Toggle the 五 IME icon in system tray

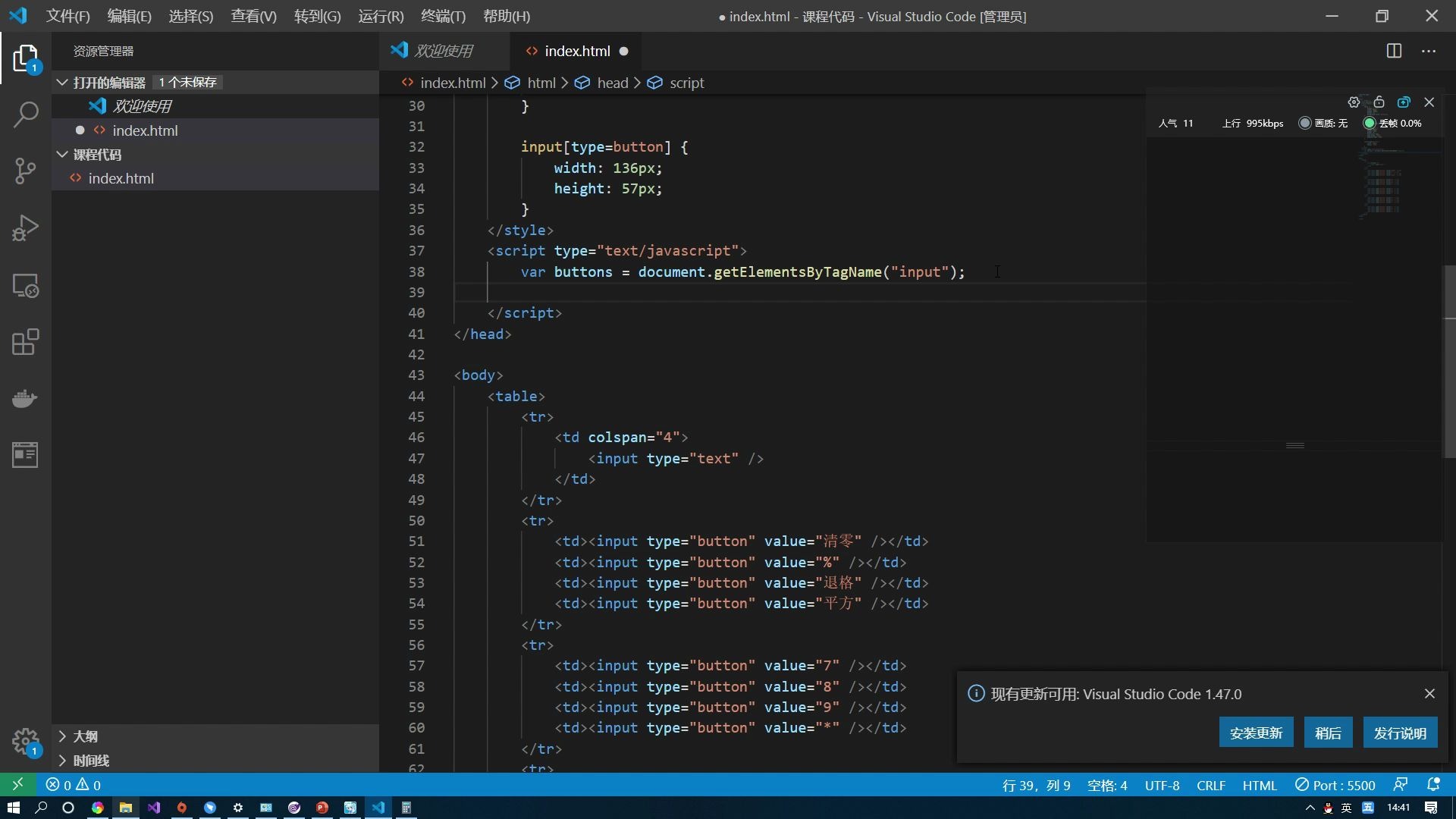pyautogui.click(x=1367, y=808)
